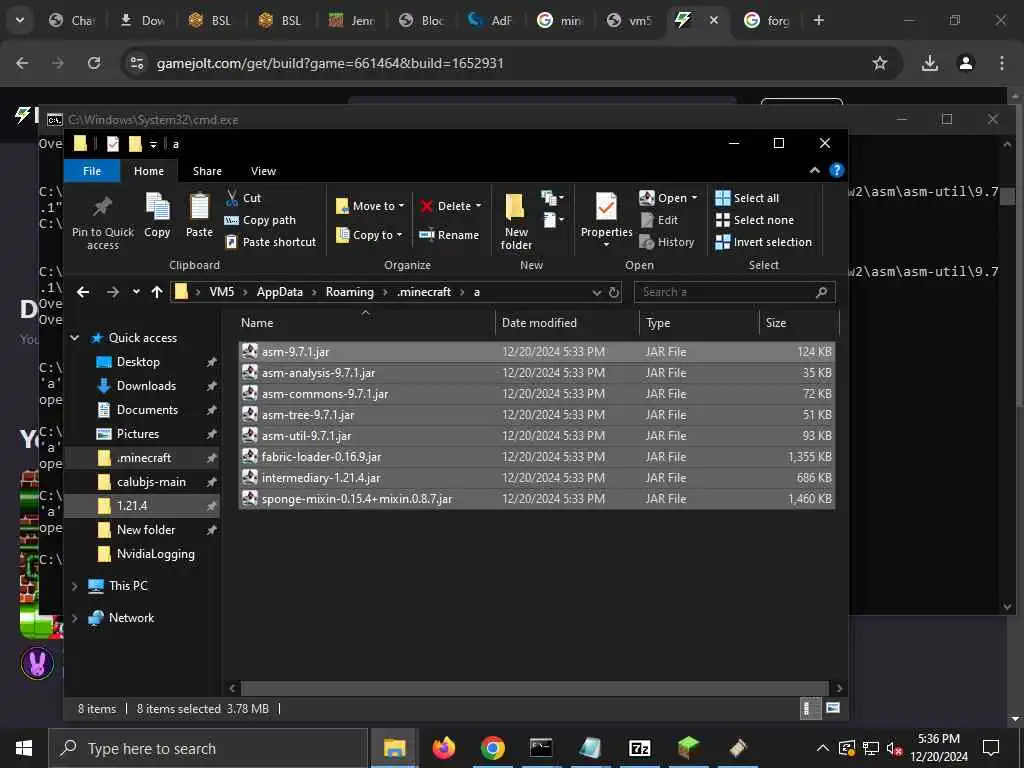Go up one folder level
Screen dimensions: 1024x768
(x=157, y=292)
